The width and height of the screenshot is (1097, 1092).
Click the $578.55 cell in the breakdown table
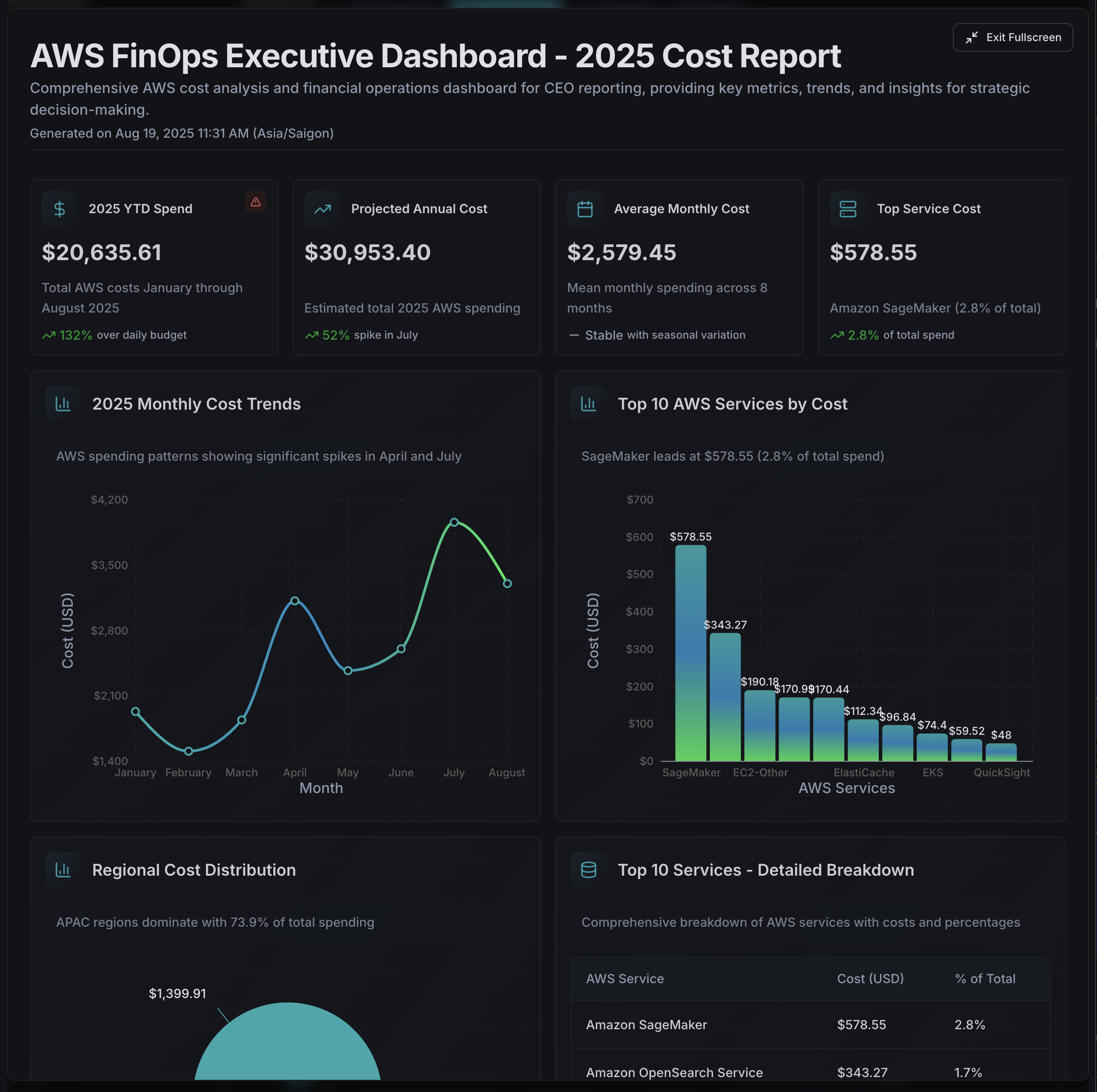[x=861, y=1024]
